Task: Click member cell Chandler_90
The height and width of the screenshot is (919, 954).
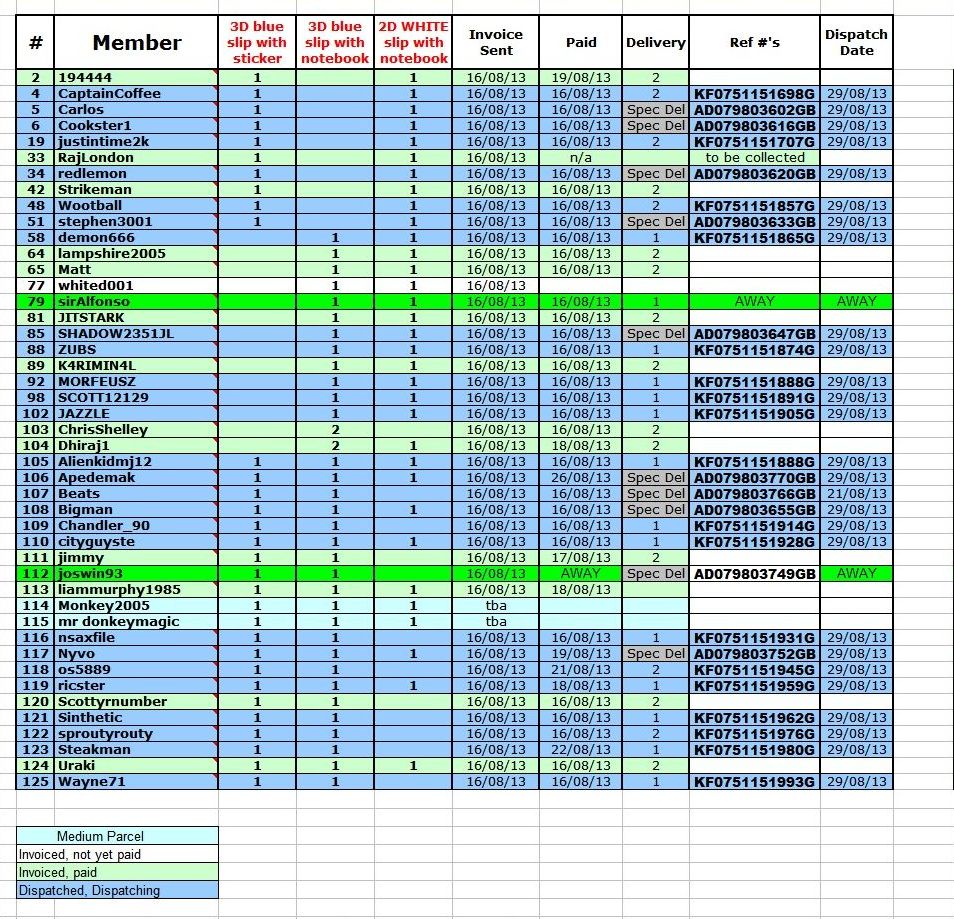Action: [136, 526]
